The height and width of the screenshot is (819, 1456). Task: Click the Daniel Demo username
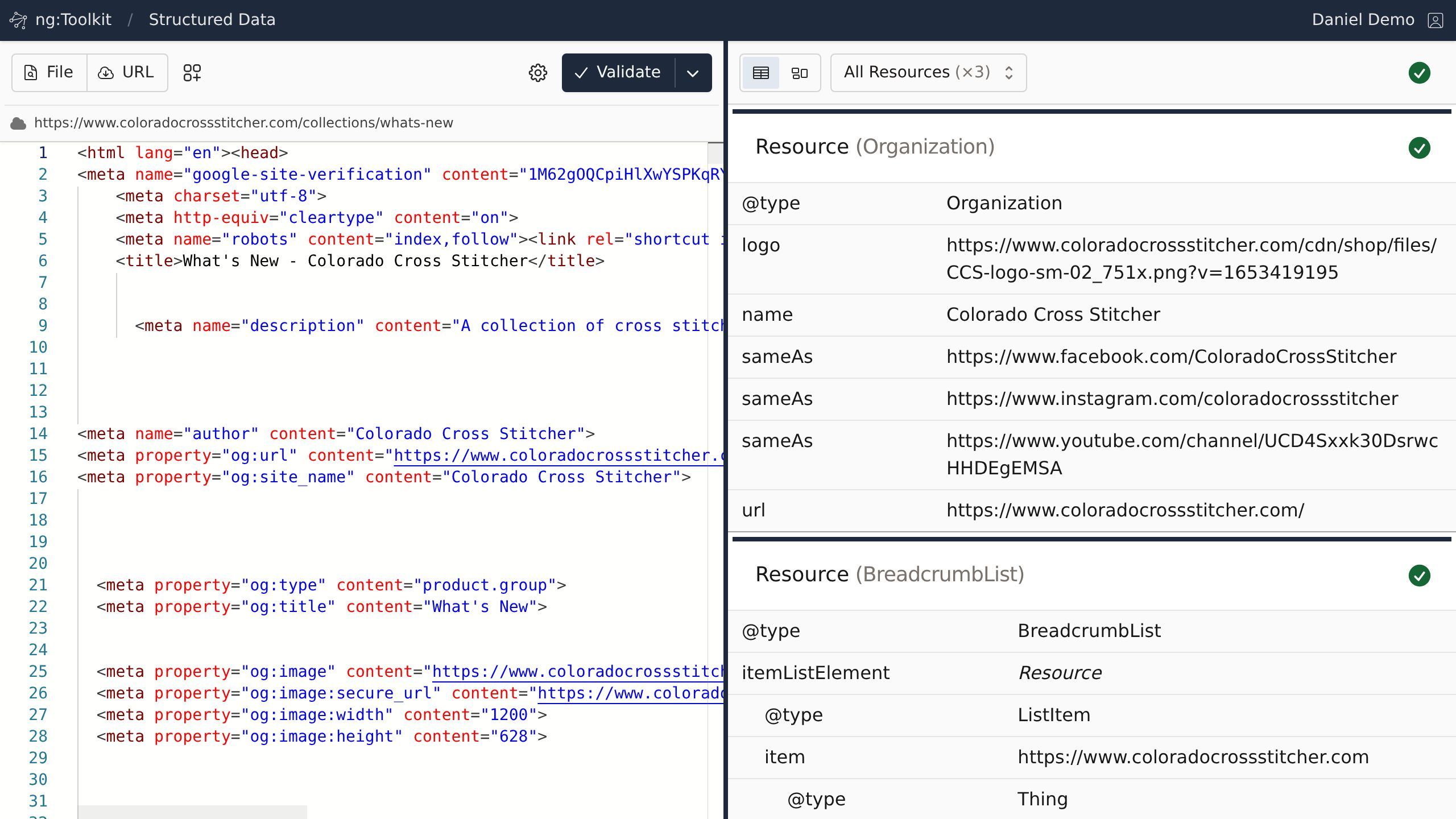[1362, 20]
